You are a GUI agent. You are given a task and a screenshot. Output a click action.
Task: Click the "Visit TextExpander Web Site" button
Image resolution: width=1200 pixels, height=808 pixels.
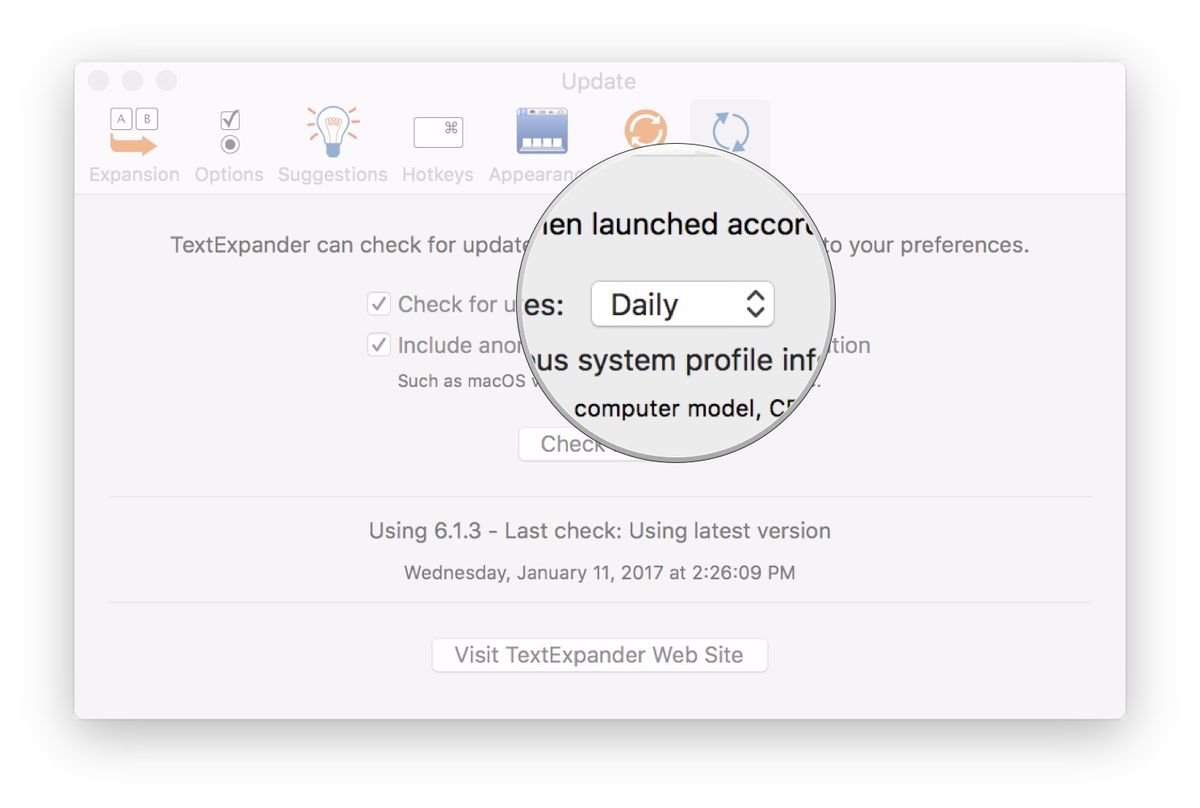point(599,655)
